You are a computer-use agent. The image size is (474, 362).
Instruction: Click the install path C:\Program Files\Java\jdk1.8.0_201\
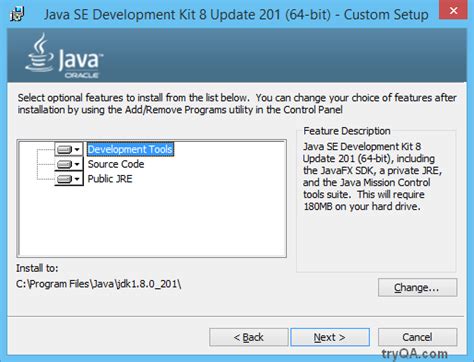[x=99, y=284]
